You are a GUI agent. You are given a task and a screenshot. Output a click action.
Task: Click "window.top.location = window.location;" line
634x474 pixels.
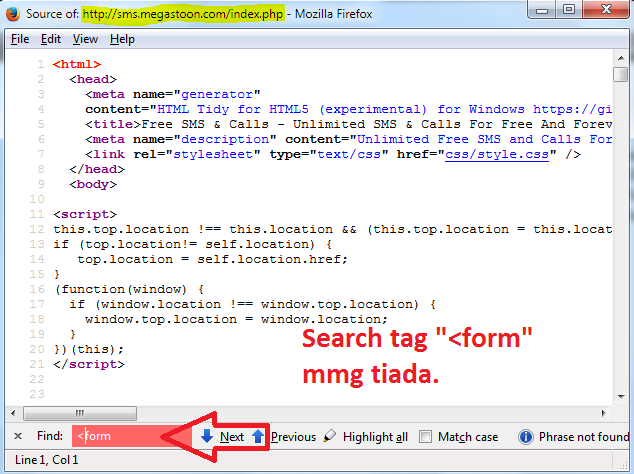(x=236, y=319)
